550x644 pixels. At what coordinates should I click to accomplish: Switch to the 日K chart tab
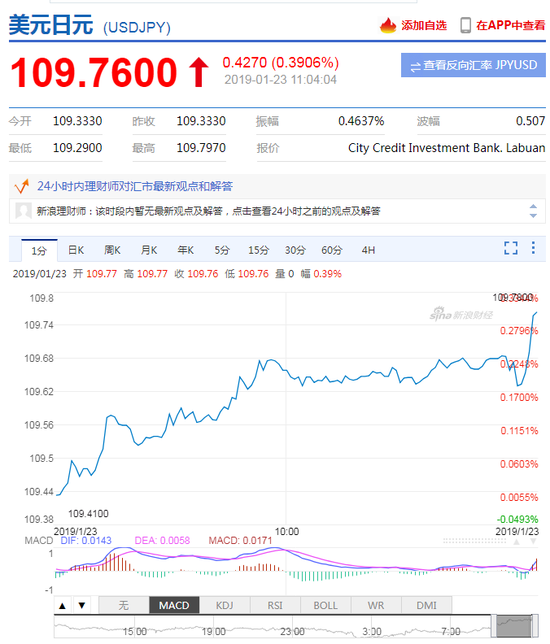76,250
